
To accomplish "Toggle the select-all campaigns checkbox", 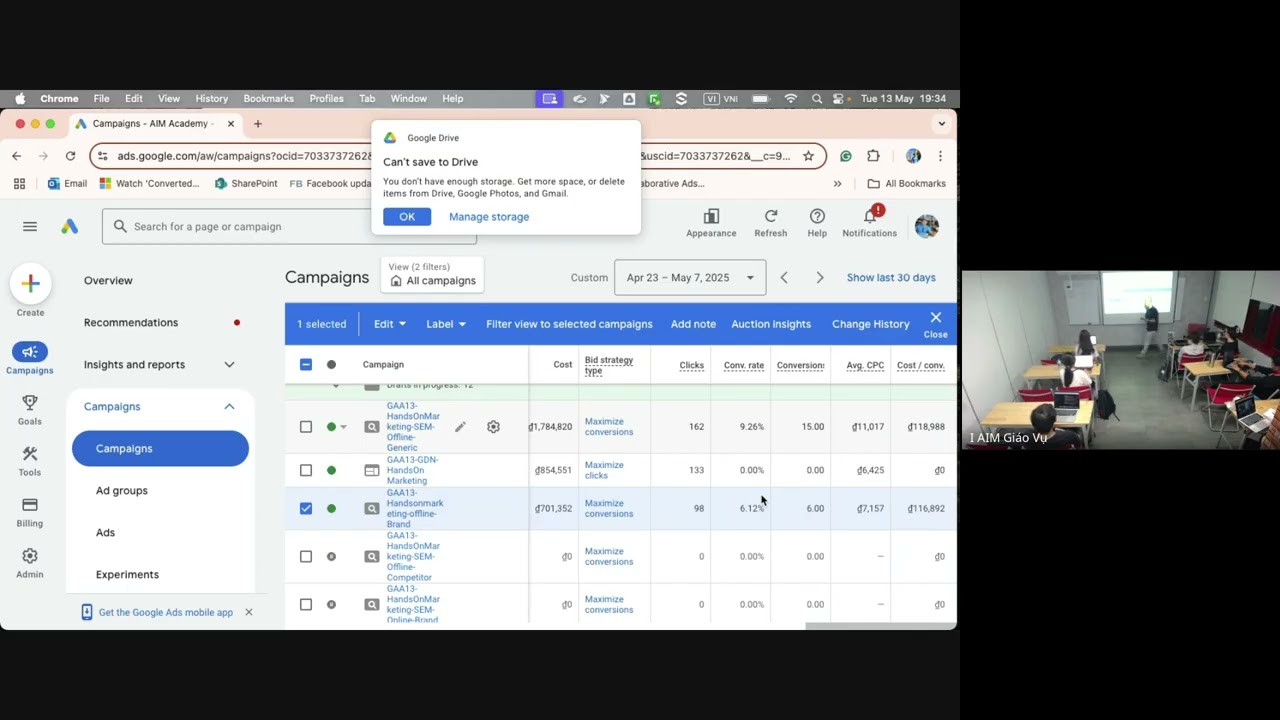I will pos(306,365).
